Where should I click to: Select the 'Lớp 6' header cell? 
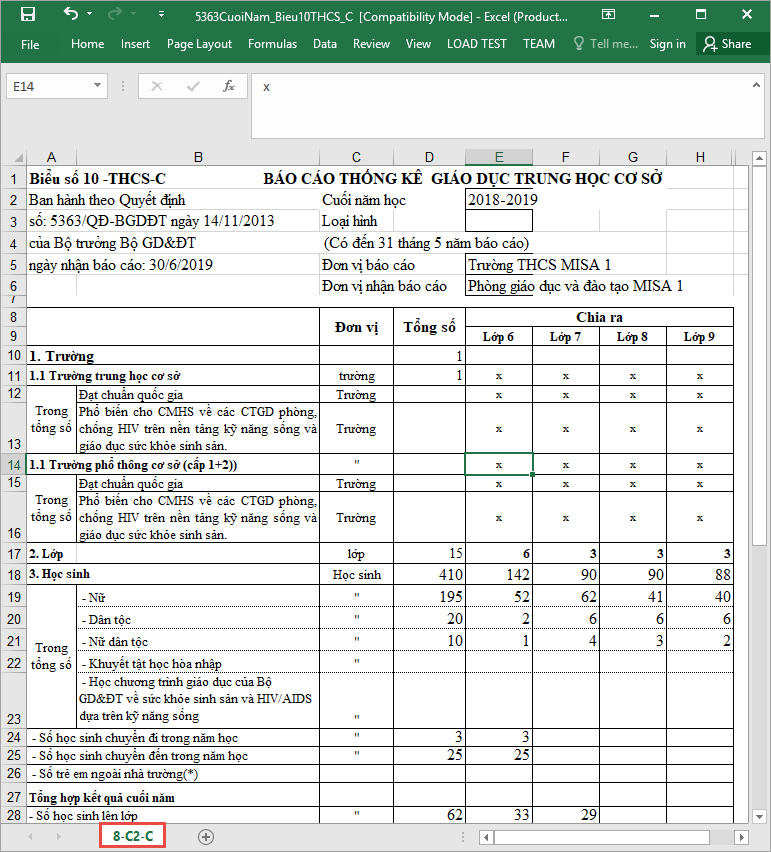pyautogui.click(x=499, y=336)
